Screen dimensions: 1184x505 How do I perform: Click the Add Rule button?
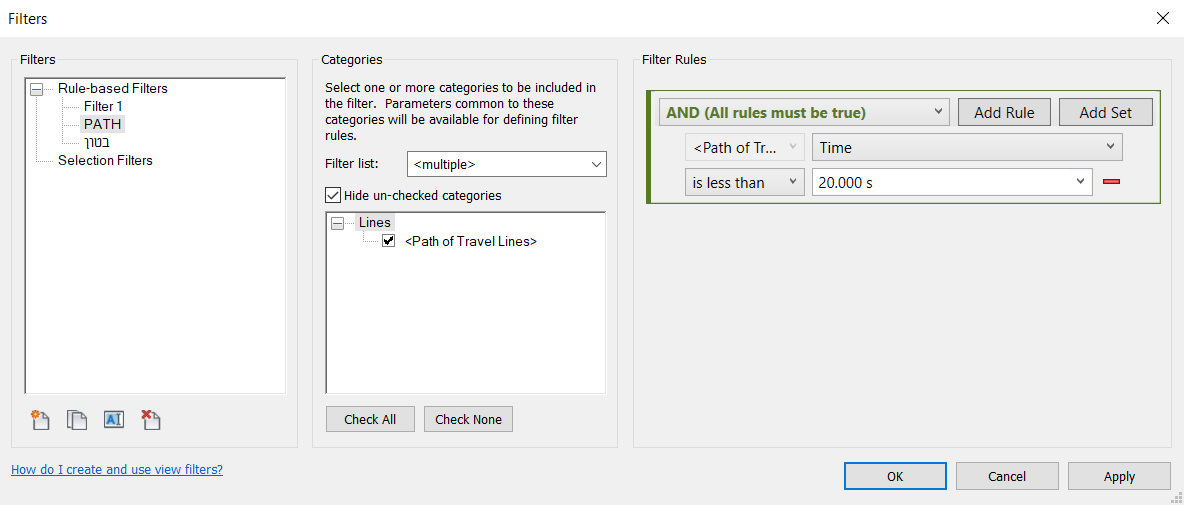tap(1004, 112)
